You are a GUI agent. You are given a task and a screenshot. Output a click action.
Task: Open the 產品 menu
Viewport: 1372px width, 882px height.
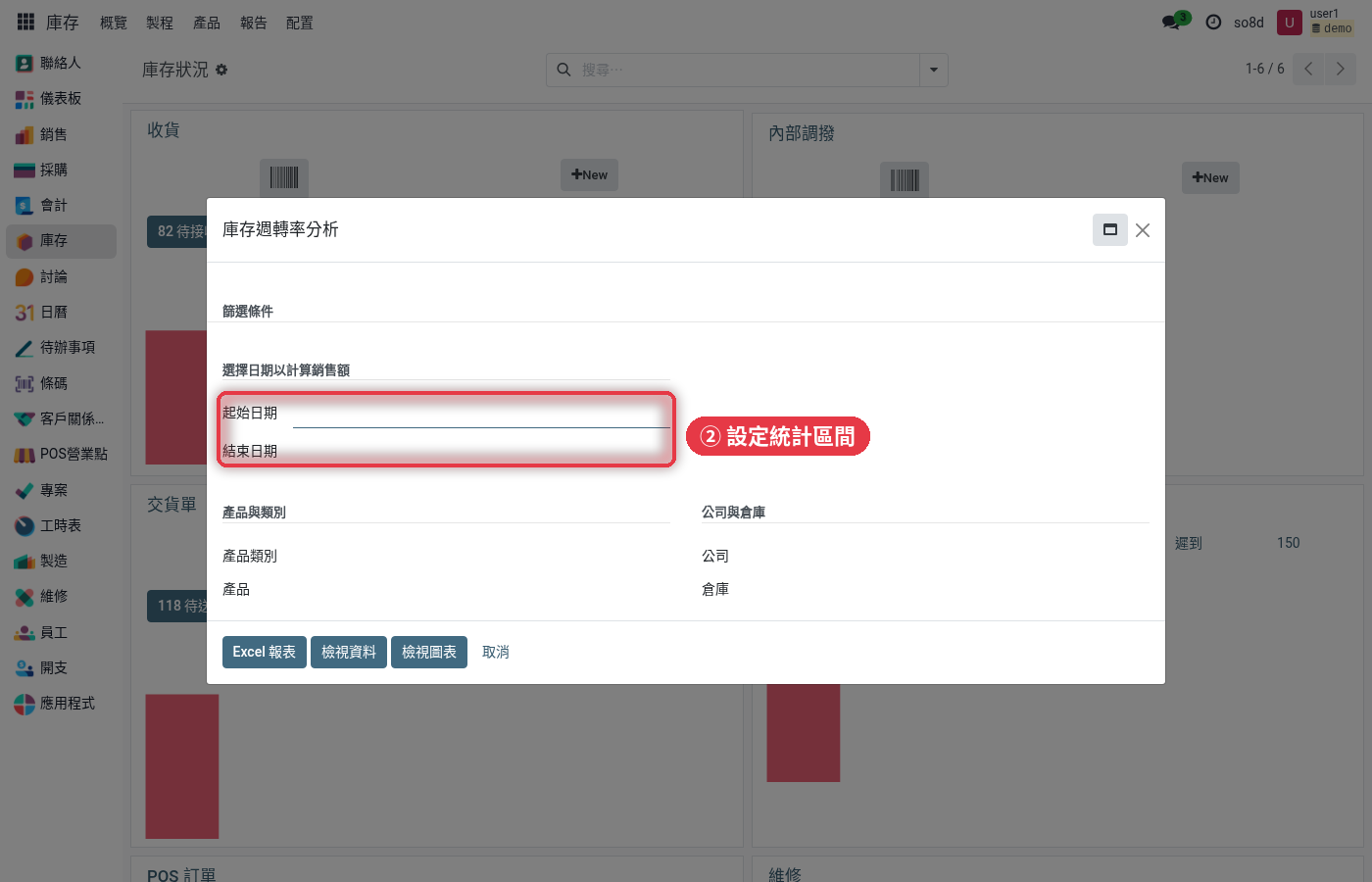coord(207,23)
